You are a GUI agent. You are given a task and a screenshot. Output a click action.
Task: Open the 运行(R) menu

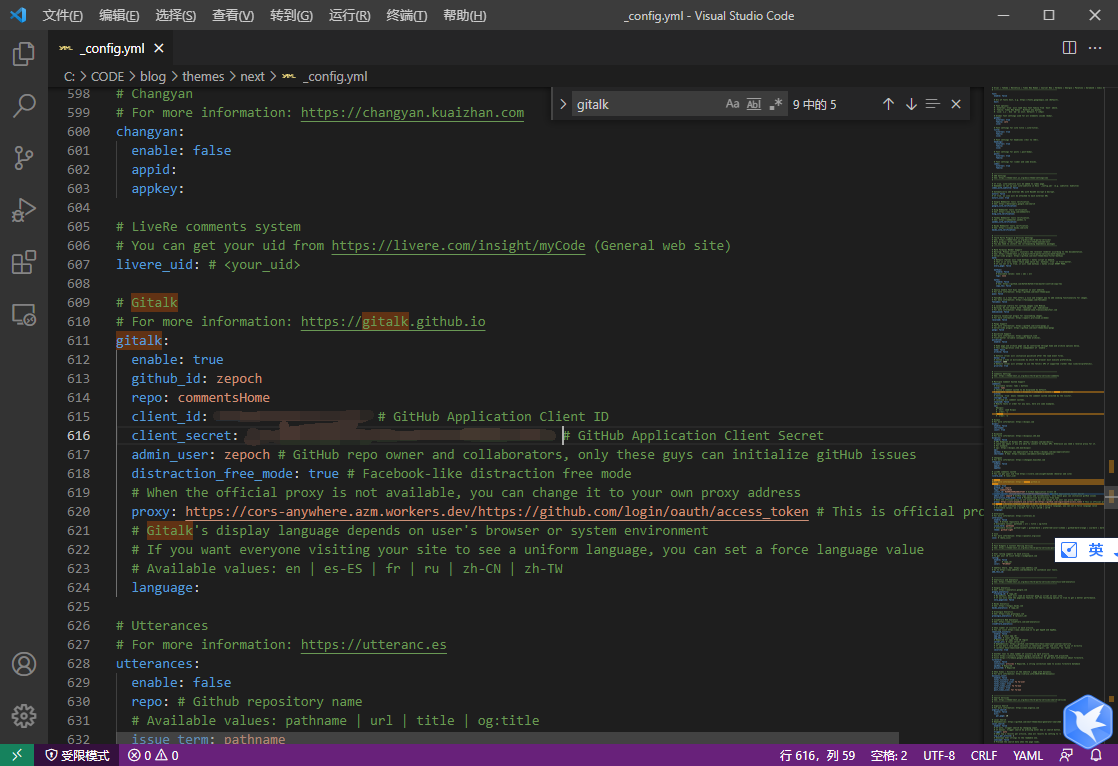pos(349,16)
